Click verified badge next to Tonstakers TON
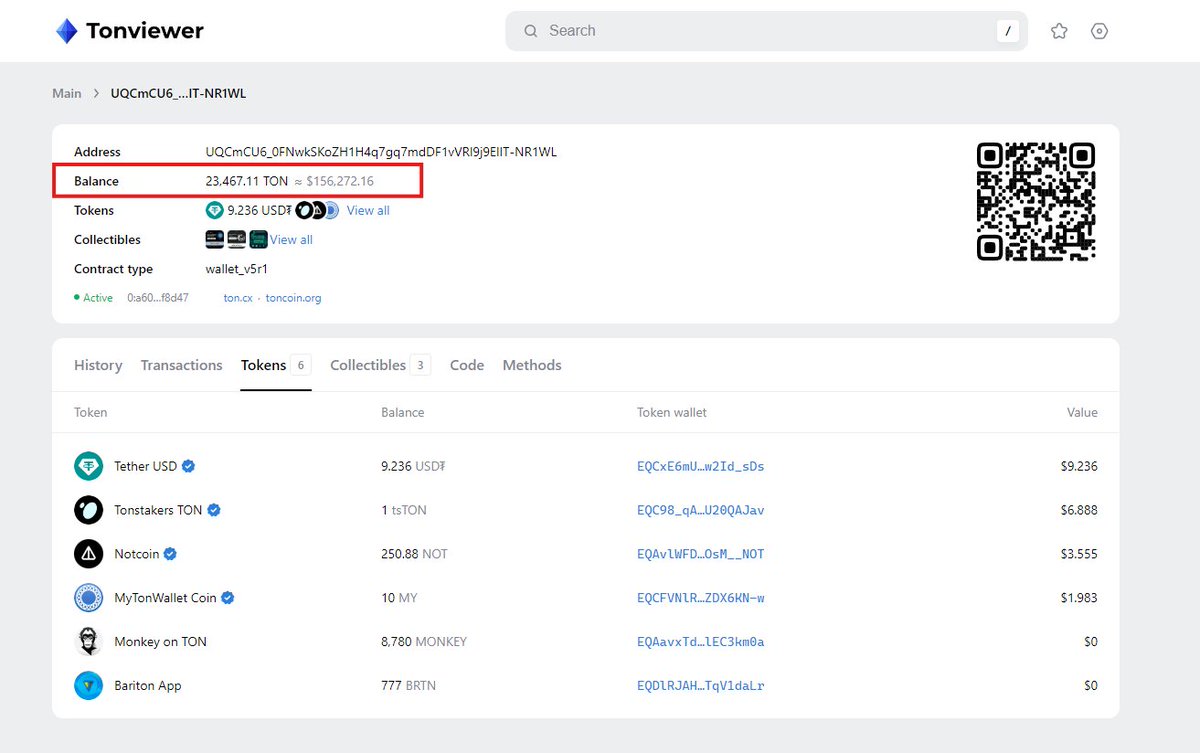The height and width of the screenshot is (753, 1200). tap(214, 510)
